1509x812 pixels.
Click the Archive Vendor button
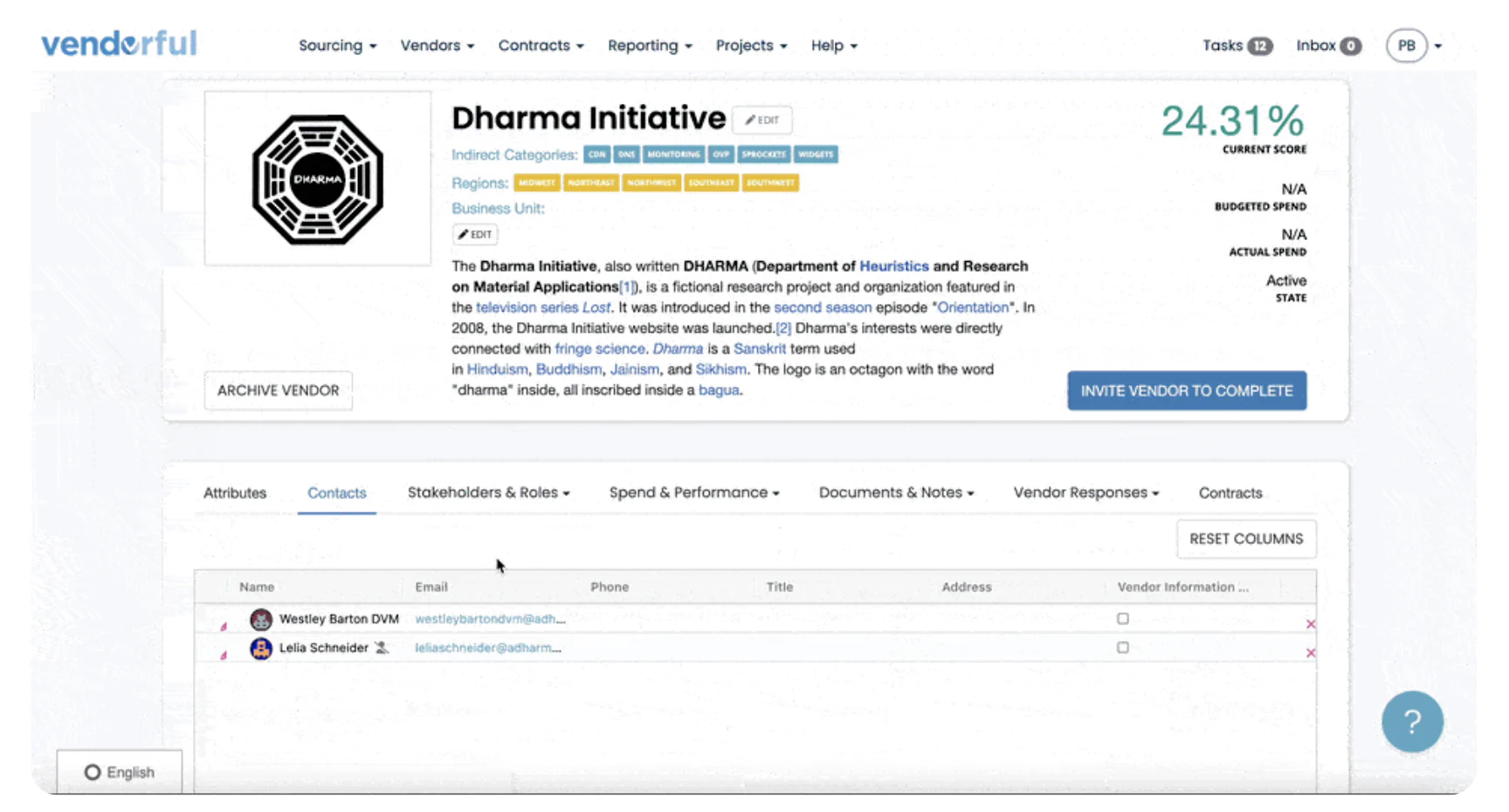[279, 390]
